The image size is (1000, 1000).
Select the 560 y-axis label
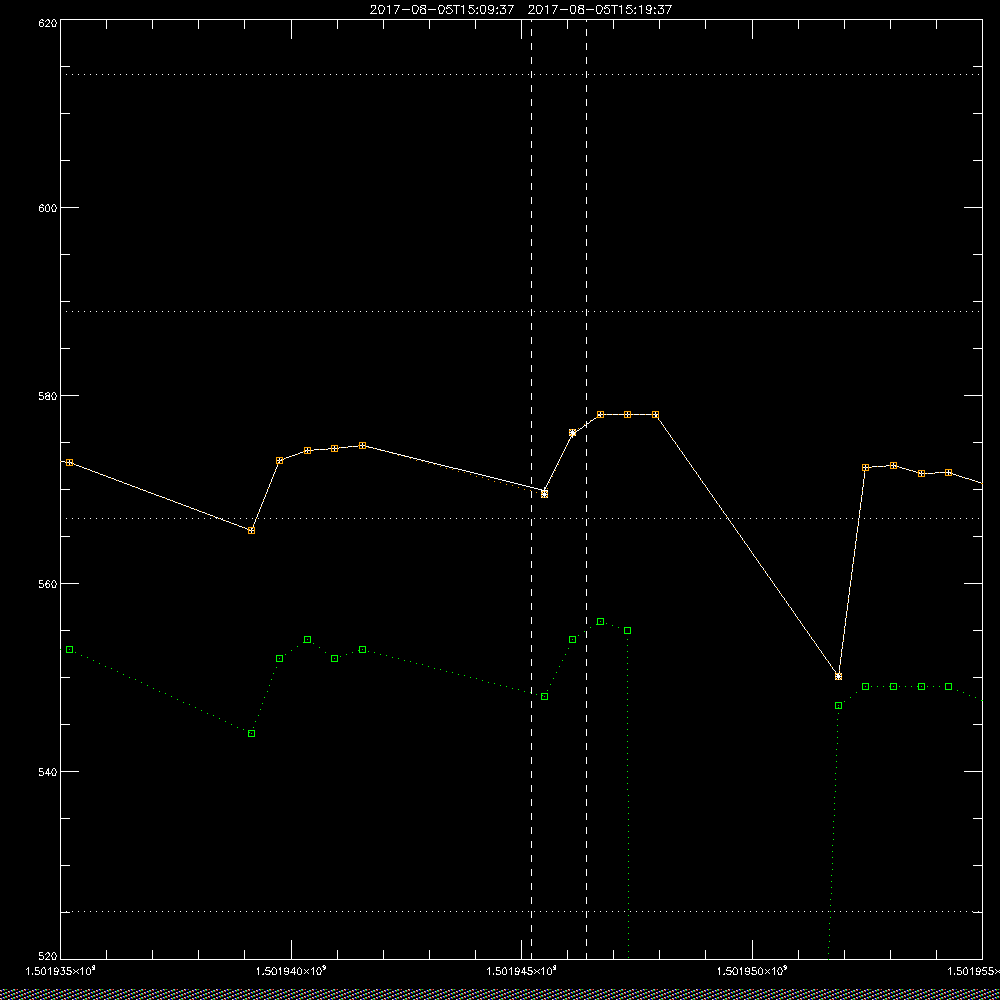tap(48, 584)
